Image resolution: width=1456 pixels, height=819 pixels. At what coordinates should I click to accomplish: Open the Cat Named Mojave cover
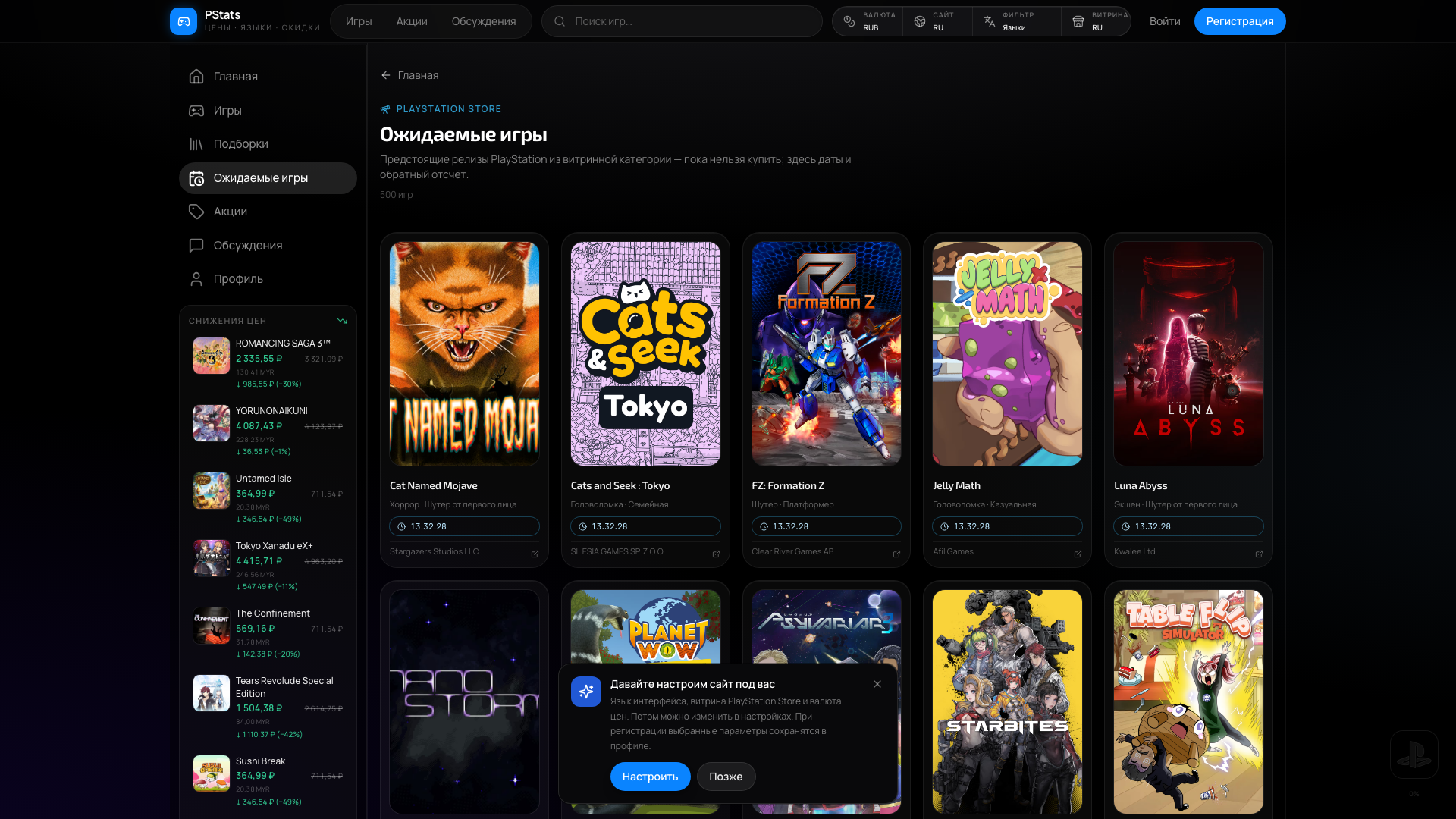pos(464,353)
